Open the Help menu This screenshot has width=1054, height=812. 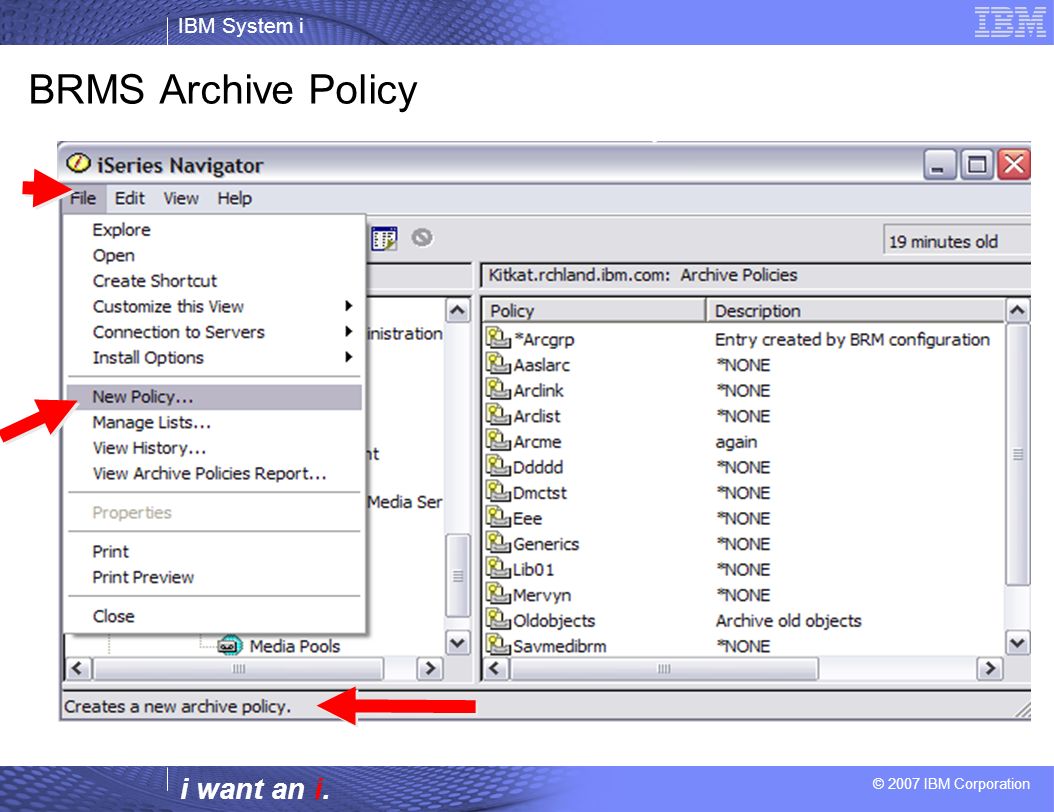(234, 198)
